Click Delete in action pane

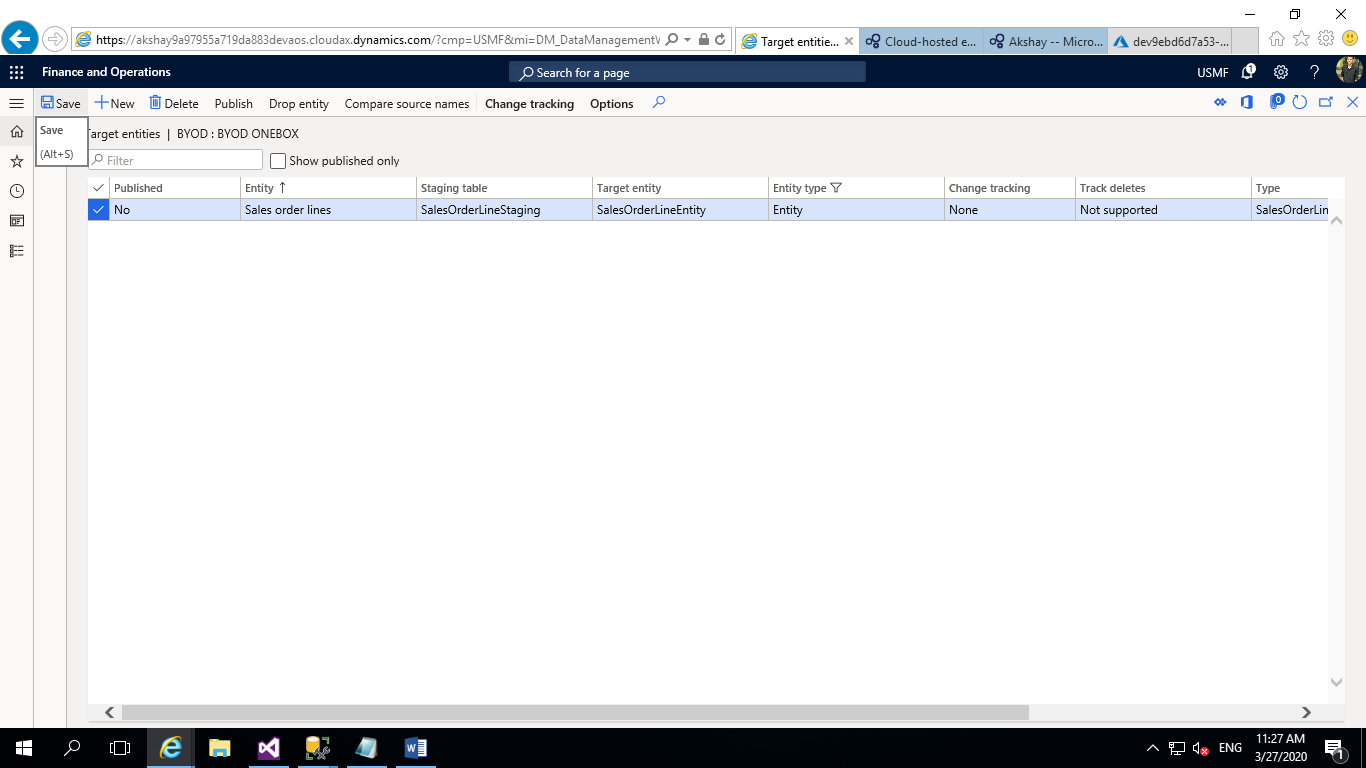click(174, 103)
